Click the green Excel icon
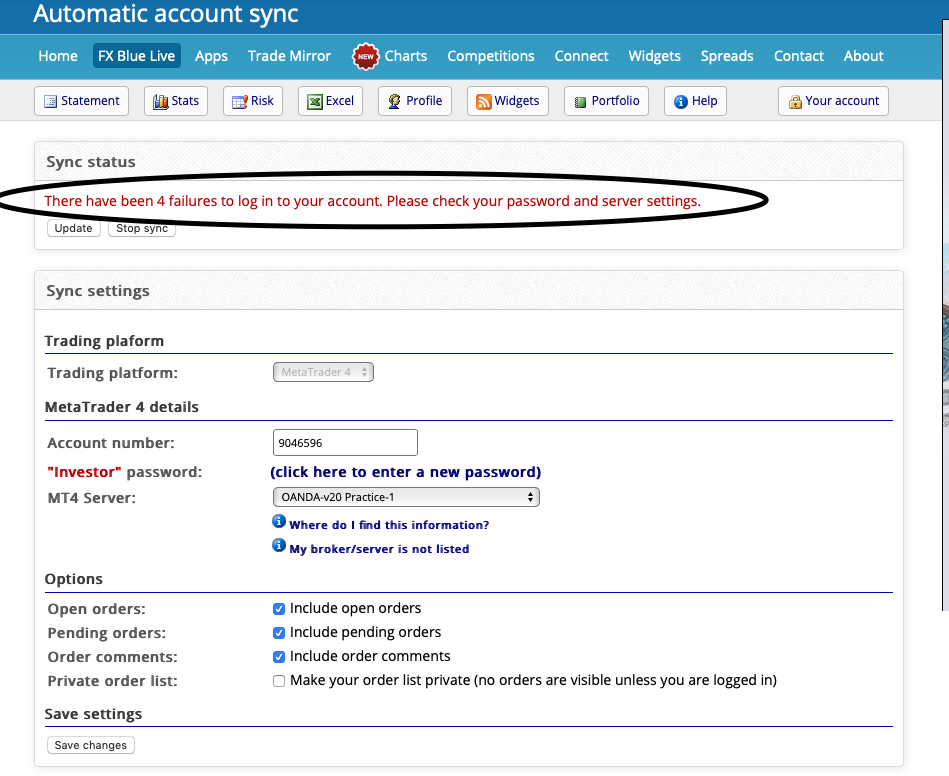The image size is (949, 776). (315, 102)
